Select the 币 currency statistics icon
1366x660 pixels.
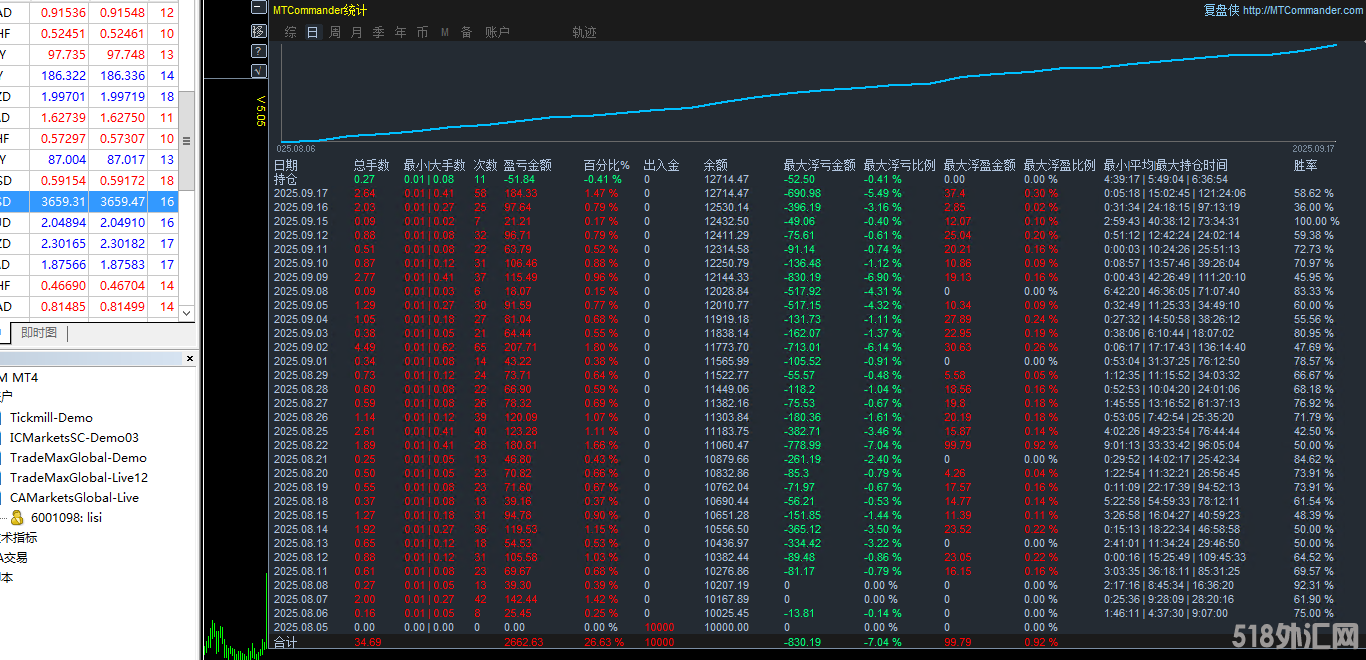coord(421,31)
